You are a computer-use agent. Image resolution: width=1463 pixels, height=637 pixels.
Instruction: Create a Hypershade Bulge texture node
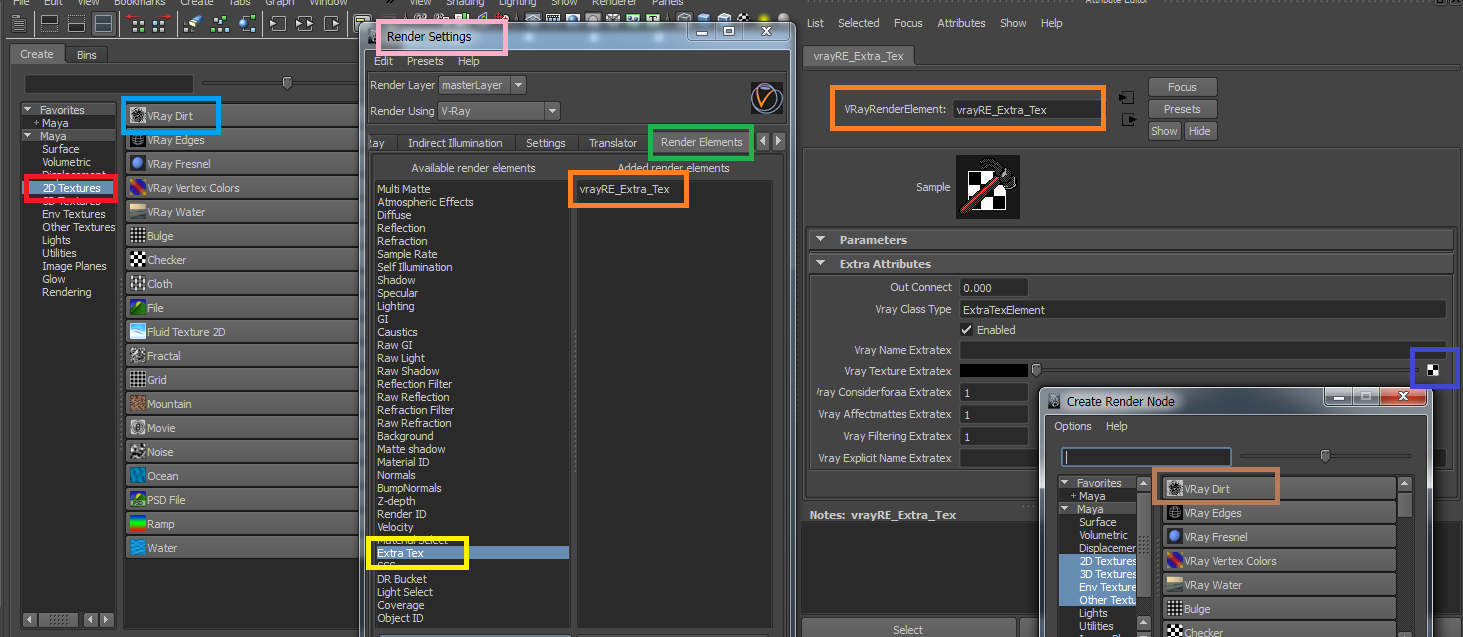tap(241, 236)
